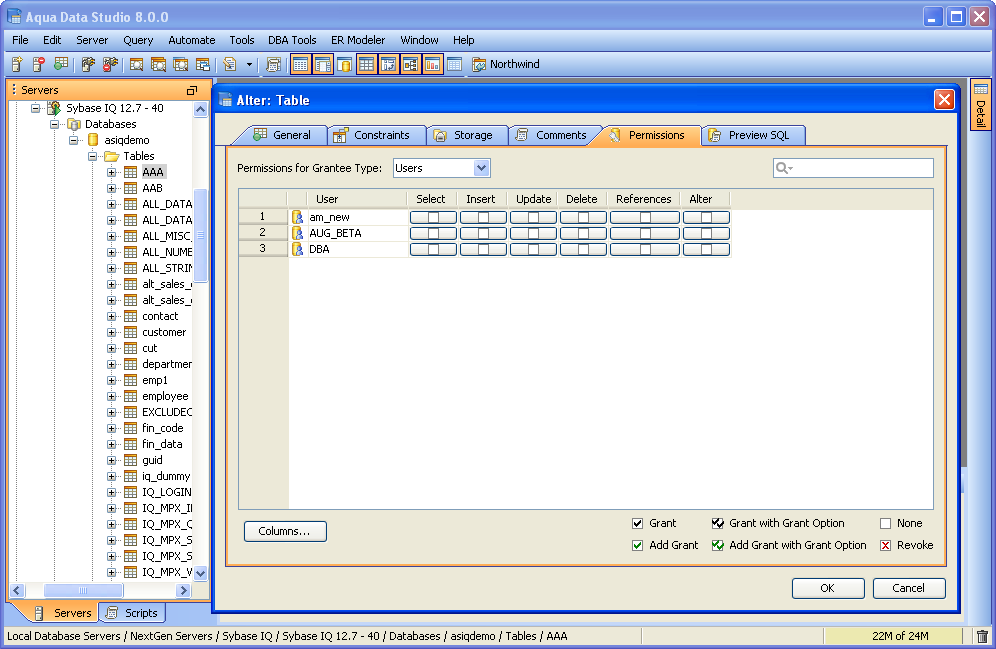Image resolution: width=996 pixels, height=649 pixels.
Task: Click the 22M of 24M memory bar
Action: [893, 636]
